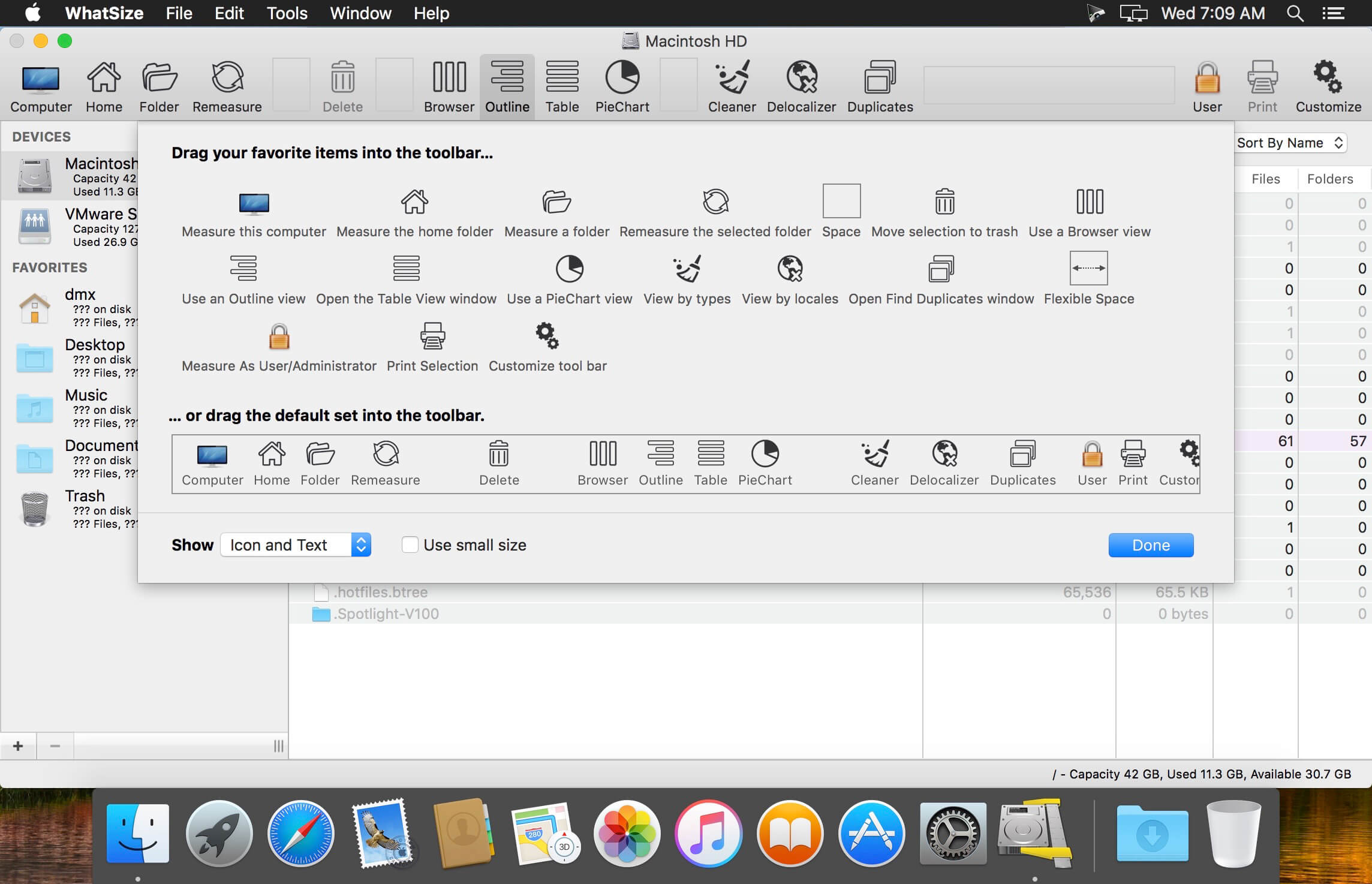Select 'View by locales' palette item
This screenshot has width=1372, height=884.
click(x=790, y=280)
